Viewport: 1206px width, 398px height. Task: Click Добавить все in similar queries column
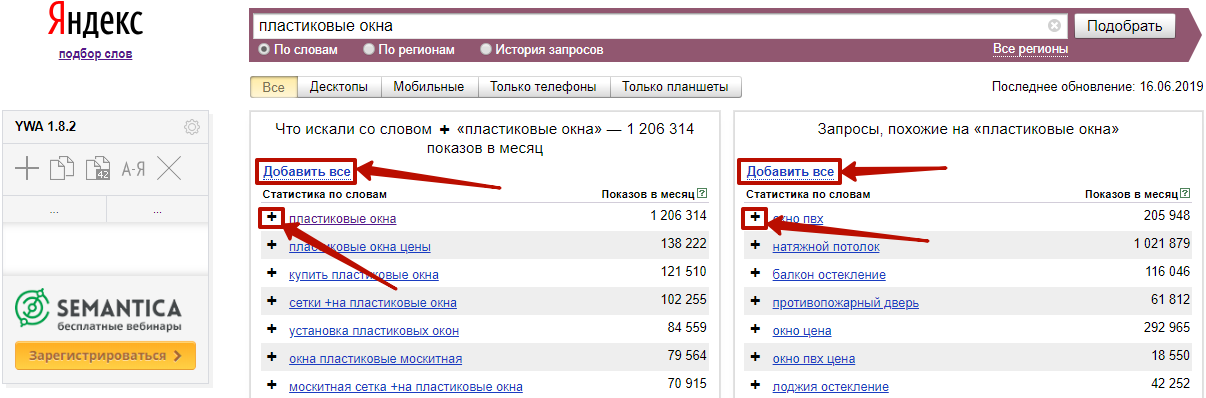click(790, 171)
